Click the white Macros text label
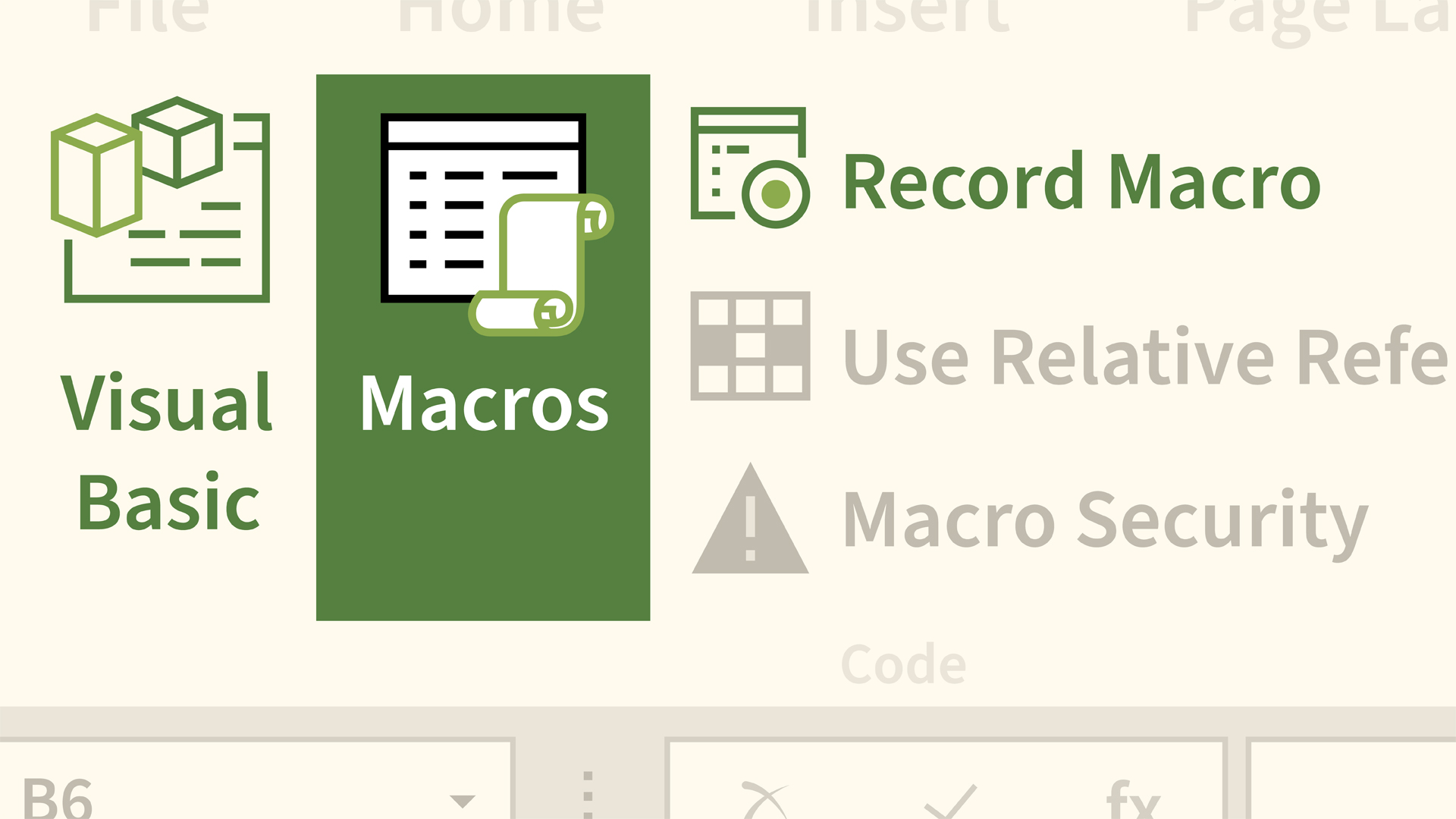The height and width of the screenshot is (819, 1456). click(484, 403)
